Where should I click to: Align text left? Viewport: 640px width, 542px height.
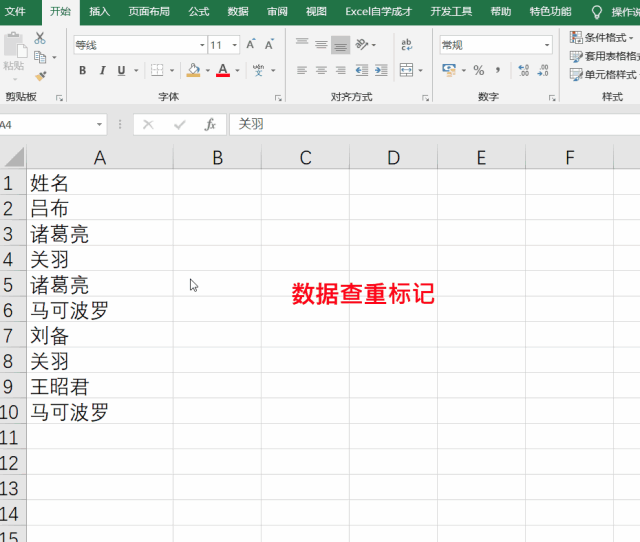(x=302, y=70)
